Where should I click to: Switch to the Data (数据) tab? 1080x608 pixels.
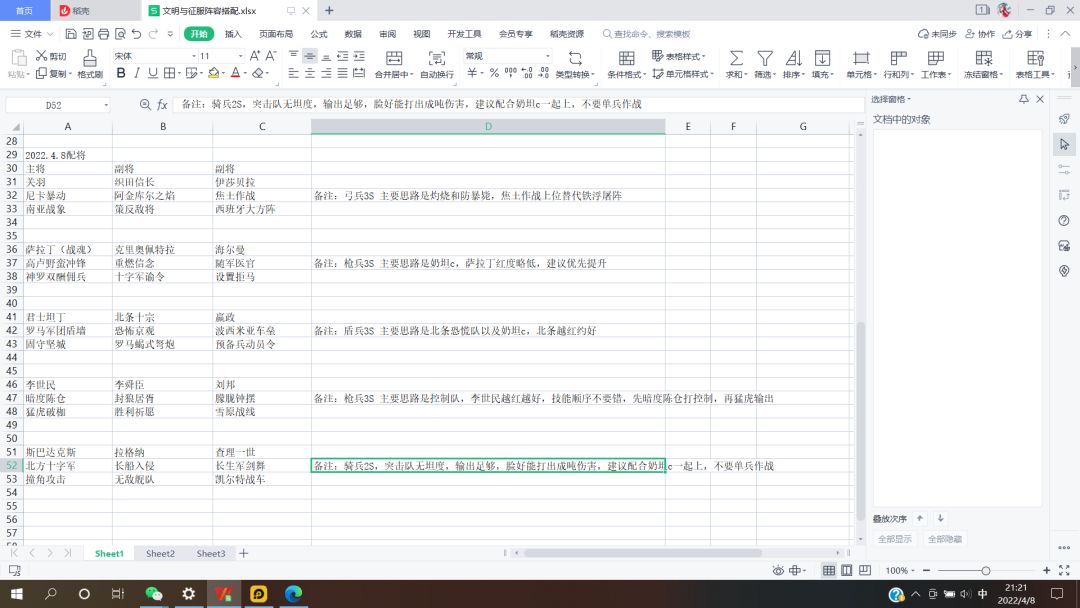coord(353,34)
